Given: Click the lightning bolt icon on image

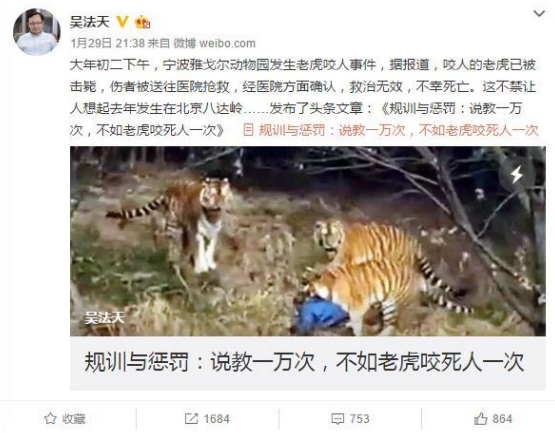Looking at the screenshot, I should tap(517, 174).
